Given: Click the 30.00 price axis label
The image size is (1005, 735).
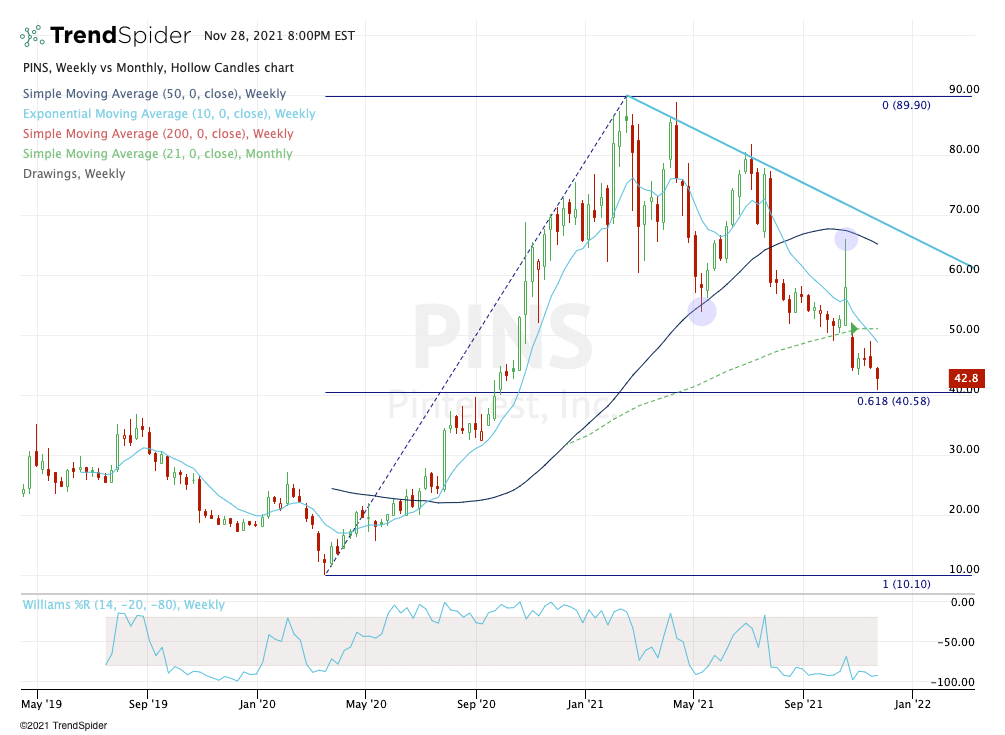Looking at the screenshot, I should [x=964, y=449].
